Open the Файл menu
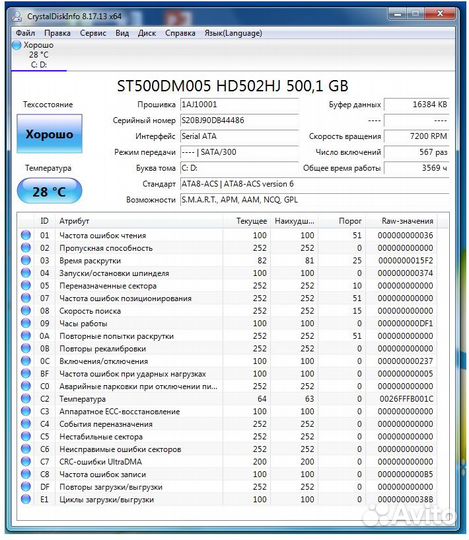This screenshot has width=469, height=540. pos(25,33)
